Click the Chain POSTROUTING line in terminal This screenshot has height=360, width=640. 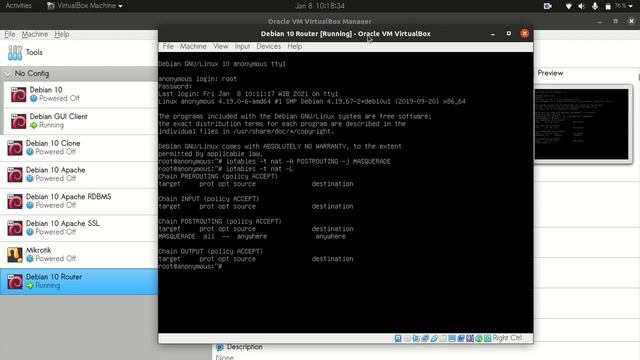(220, 221)
